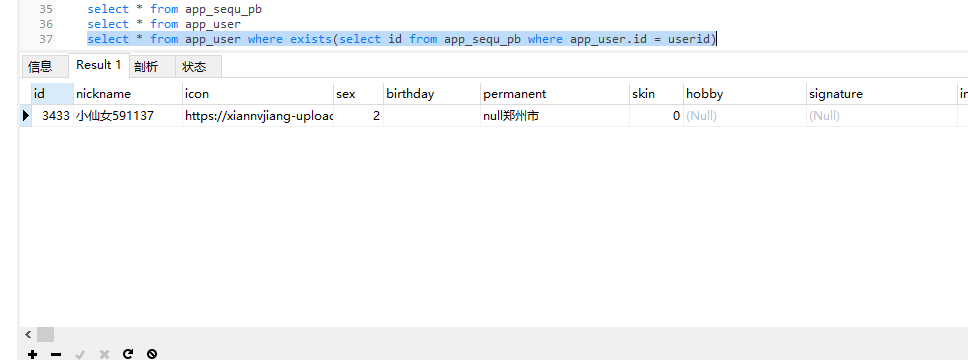This screenshot has width=968, height=360.
Task: Stop query with circle-slash icon
Action: (152, 354)
